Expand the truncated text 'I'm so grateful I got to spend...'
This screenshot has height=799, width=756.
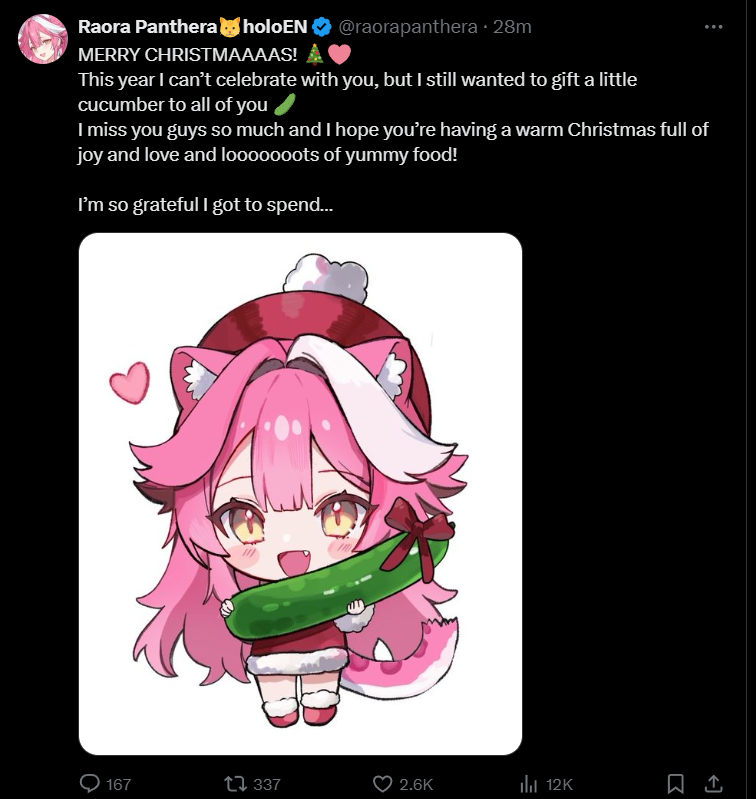click(205, 205)
